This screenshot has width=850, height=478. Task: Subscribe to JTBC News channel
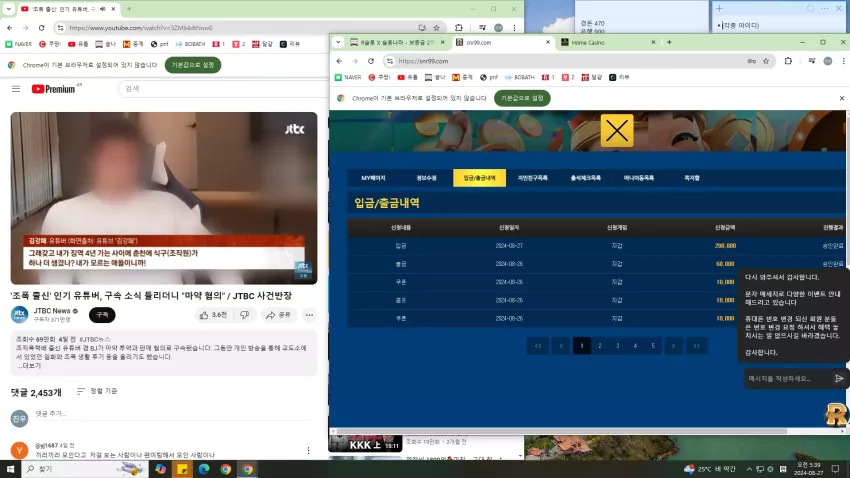(x=102, y=315)
